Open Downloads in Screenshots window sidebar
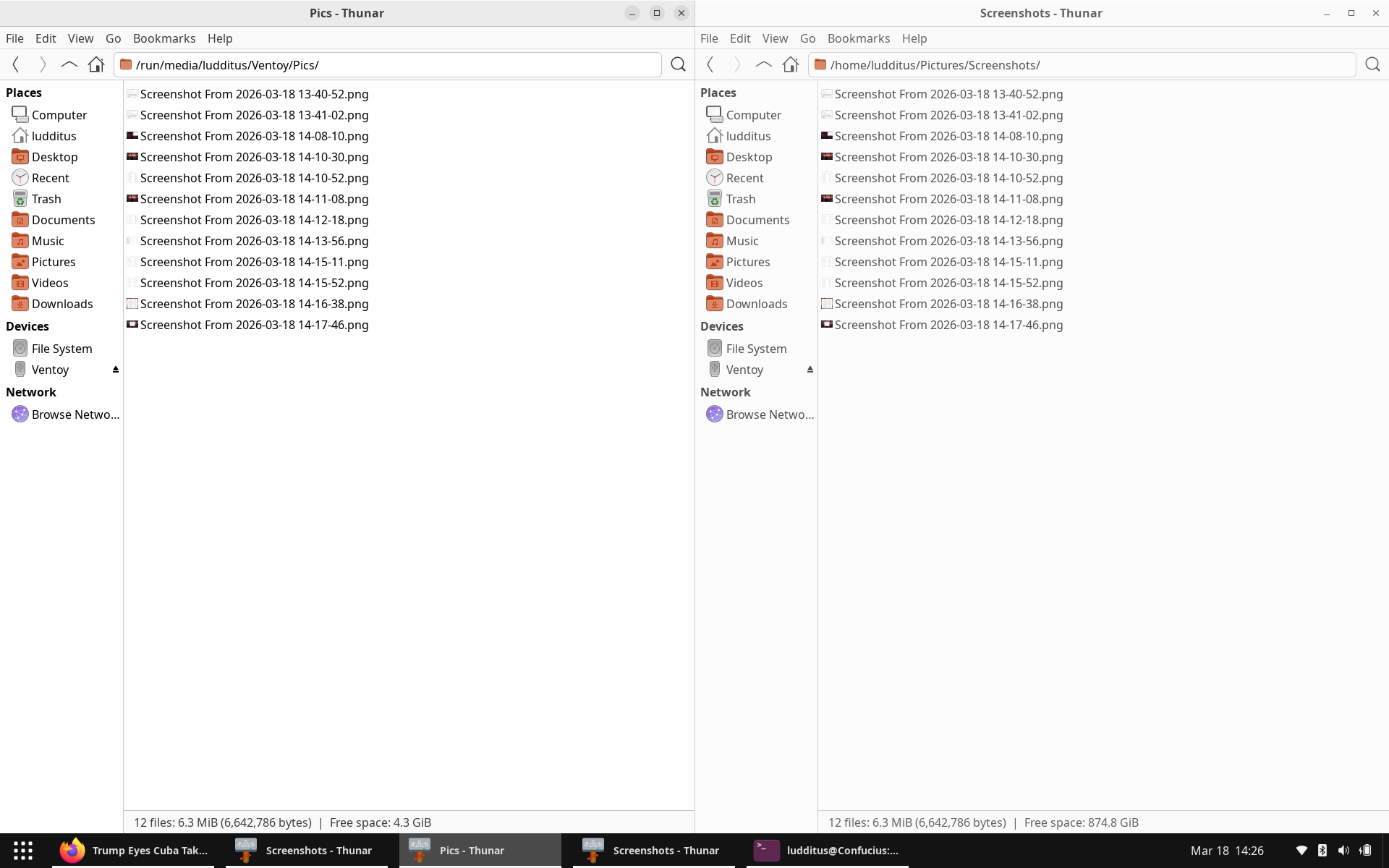This screenshot has width=1389, height=868. point(756,304)
